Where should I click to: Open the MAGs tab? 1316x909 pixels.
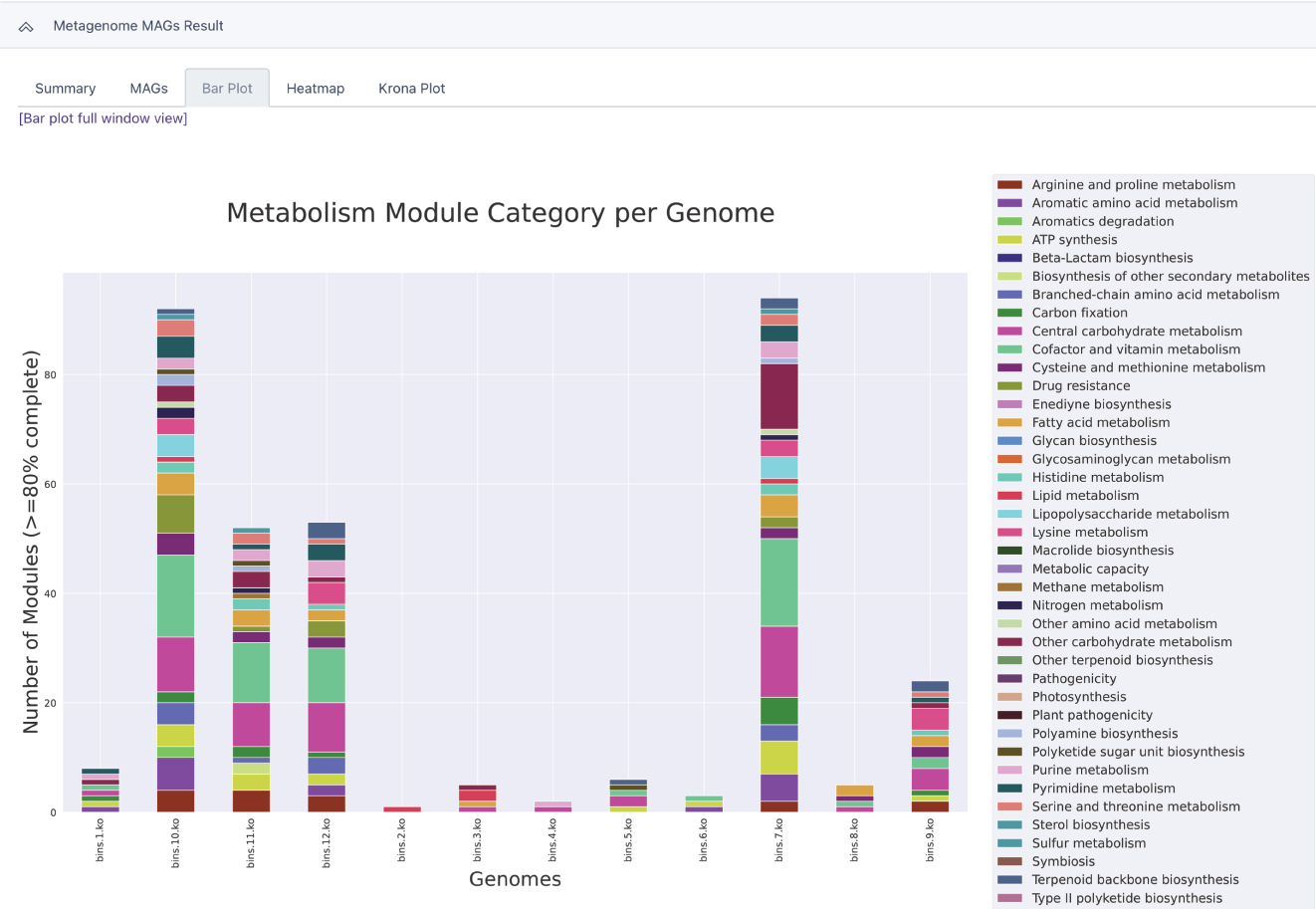[x=148, y=89]
